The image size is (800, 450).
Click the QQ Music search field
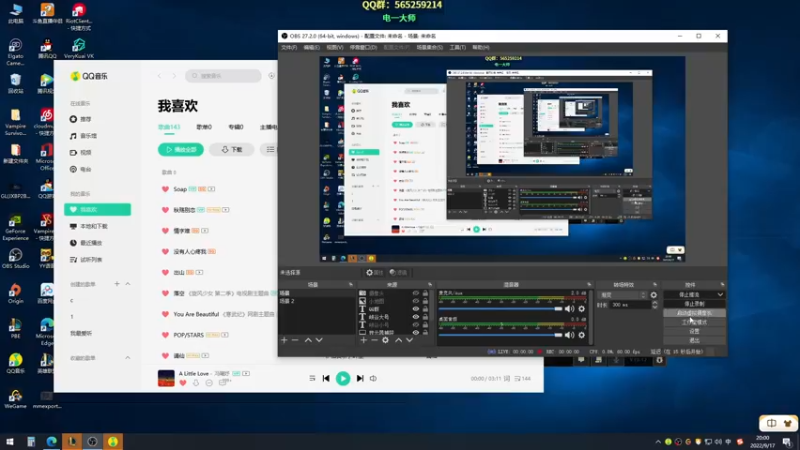223,76
